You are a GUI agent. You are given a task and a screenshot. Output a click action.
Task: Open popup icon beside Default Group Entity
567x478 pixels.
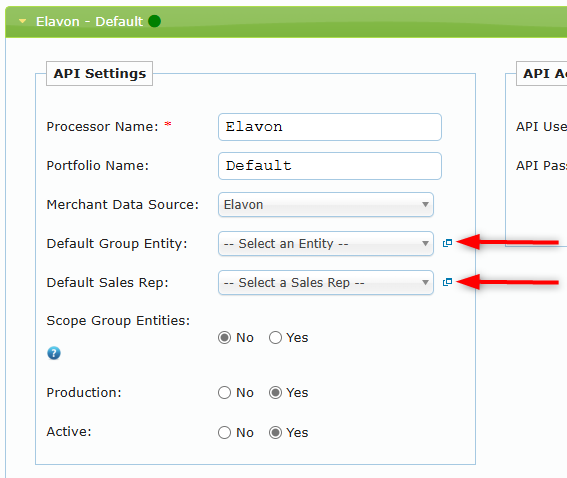click(447, 243)
